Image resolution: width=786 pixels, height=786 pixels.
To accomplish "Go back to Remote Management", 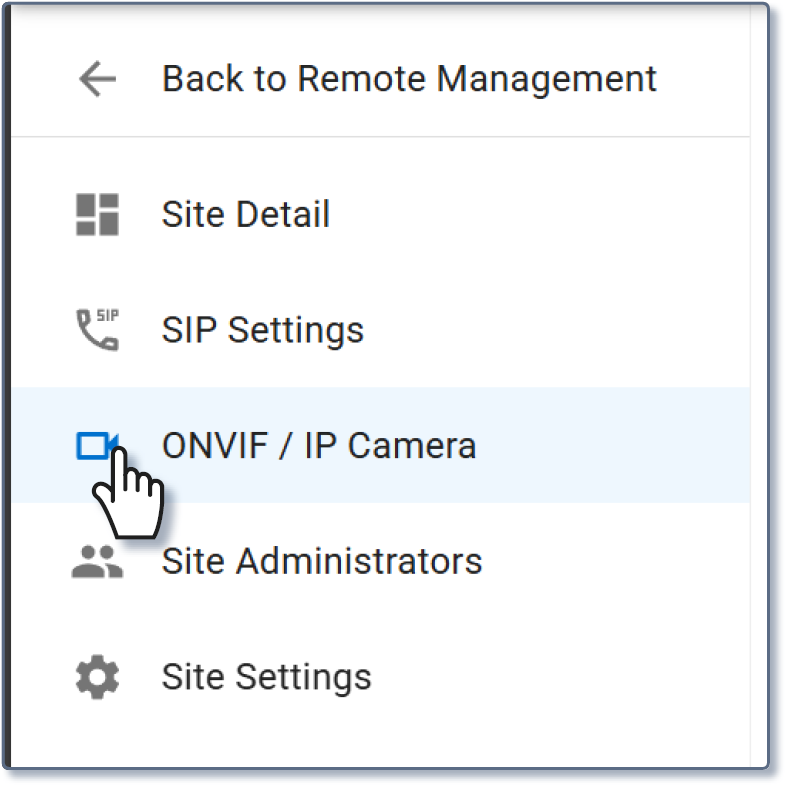I will [x=408, y=78].
